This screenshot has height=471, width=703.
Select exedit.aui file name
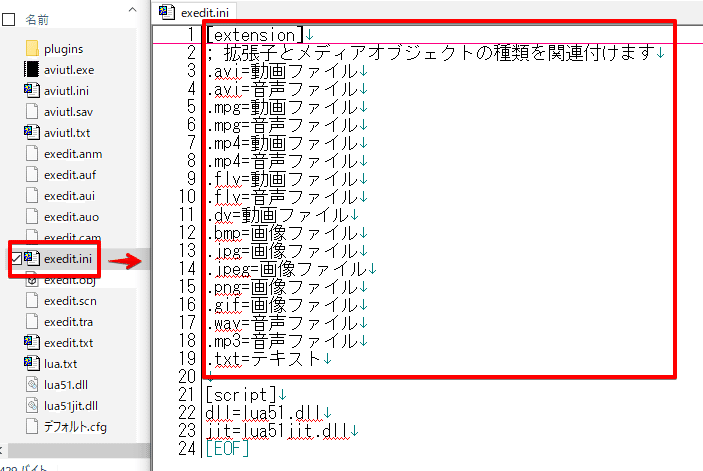69,196
